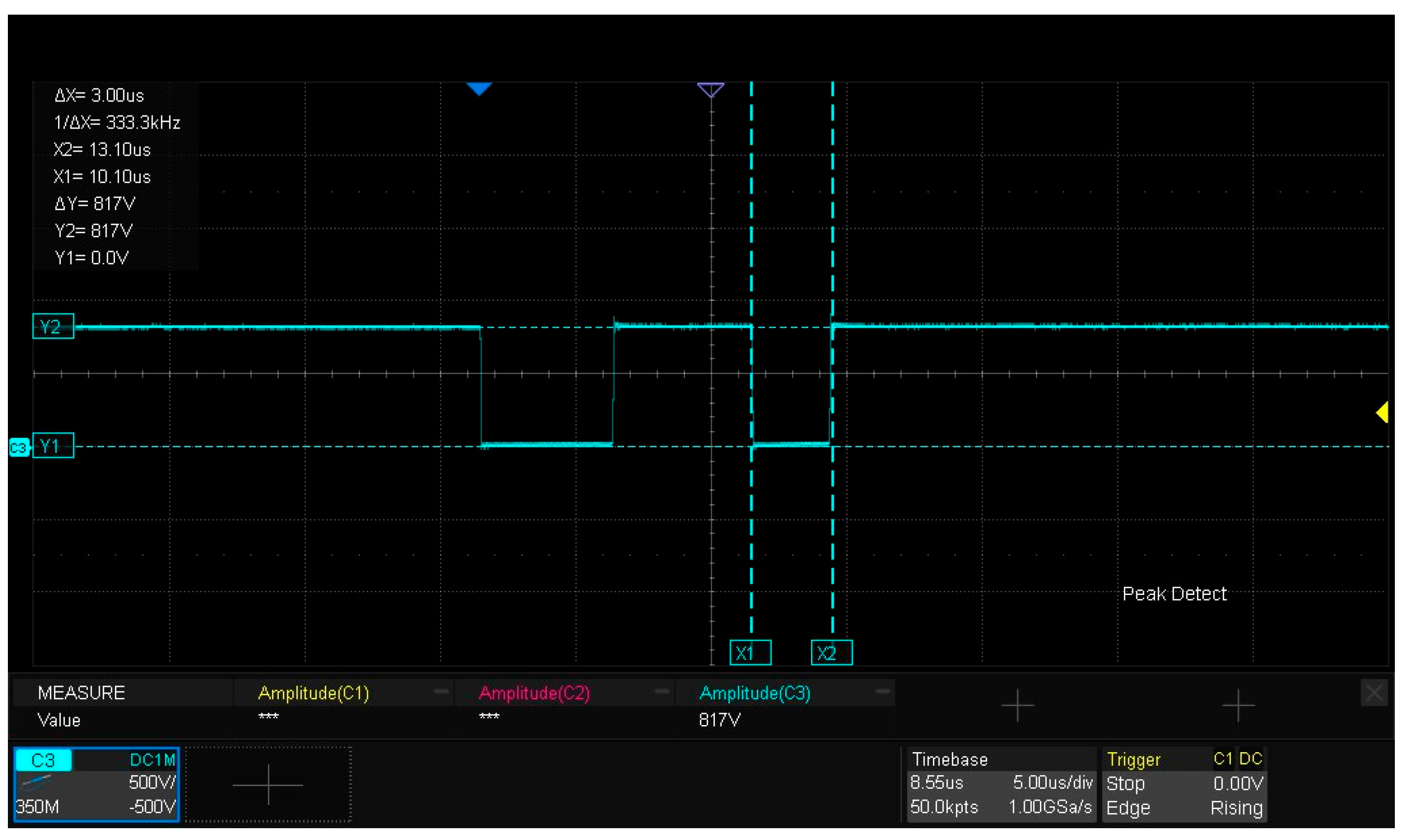The width and height of the screenshot is (1405, 840).
Task: Open the C3 channel settings tab
Action: (43, 759)
